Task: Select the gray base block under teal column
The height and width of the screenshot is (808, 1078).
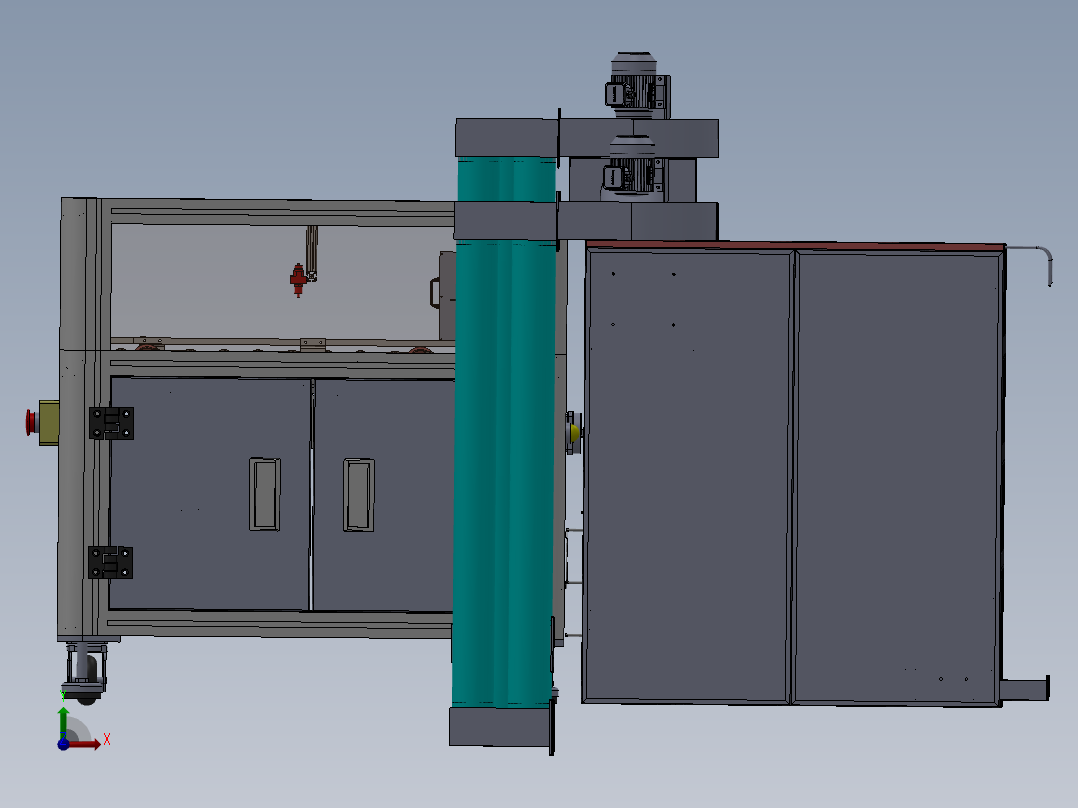Action: (x=500, y=727)
